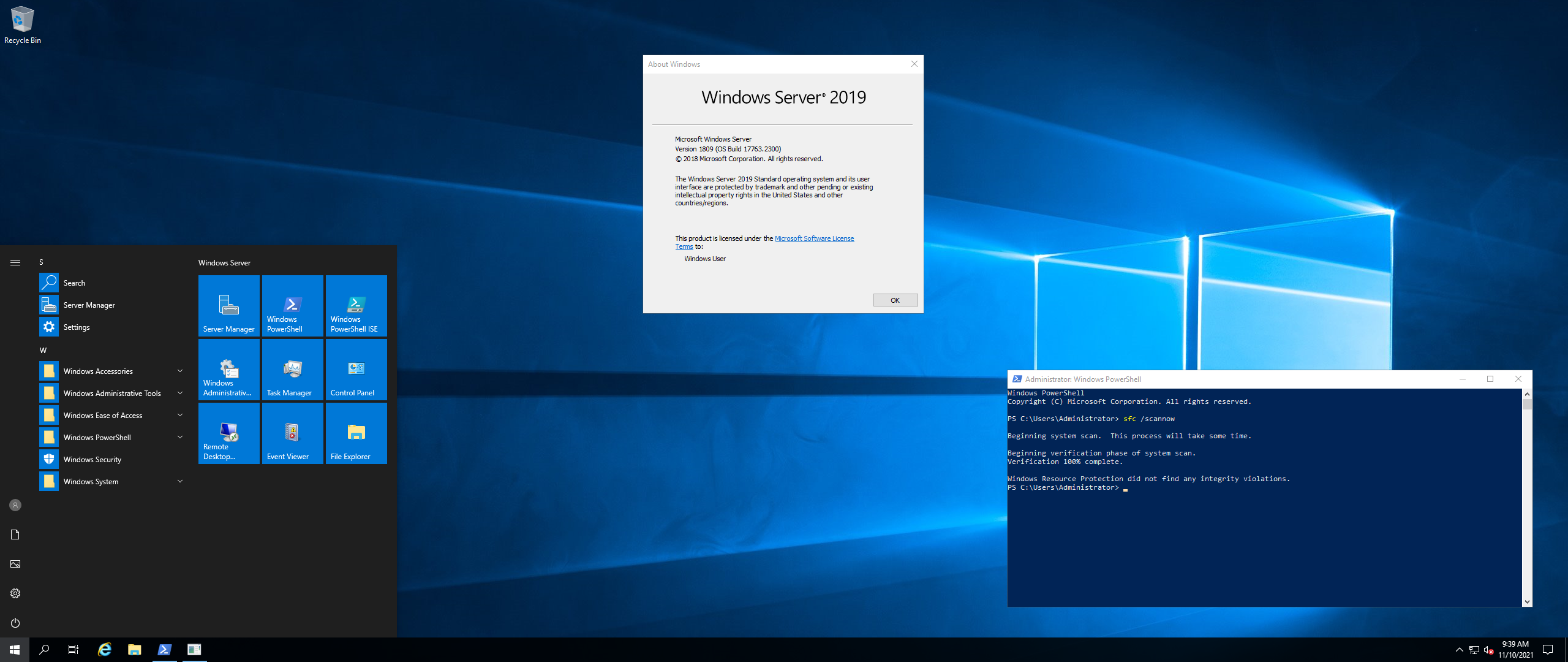This screenshot has width=1568, height=662.
Task: Click the 'sfc /scannow' command text
Action: [1149, 419]
